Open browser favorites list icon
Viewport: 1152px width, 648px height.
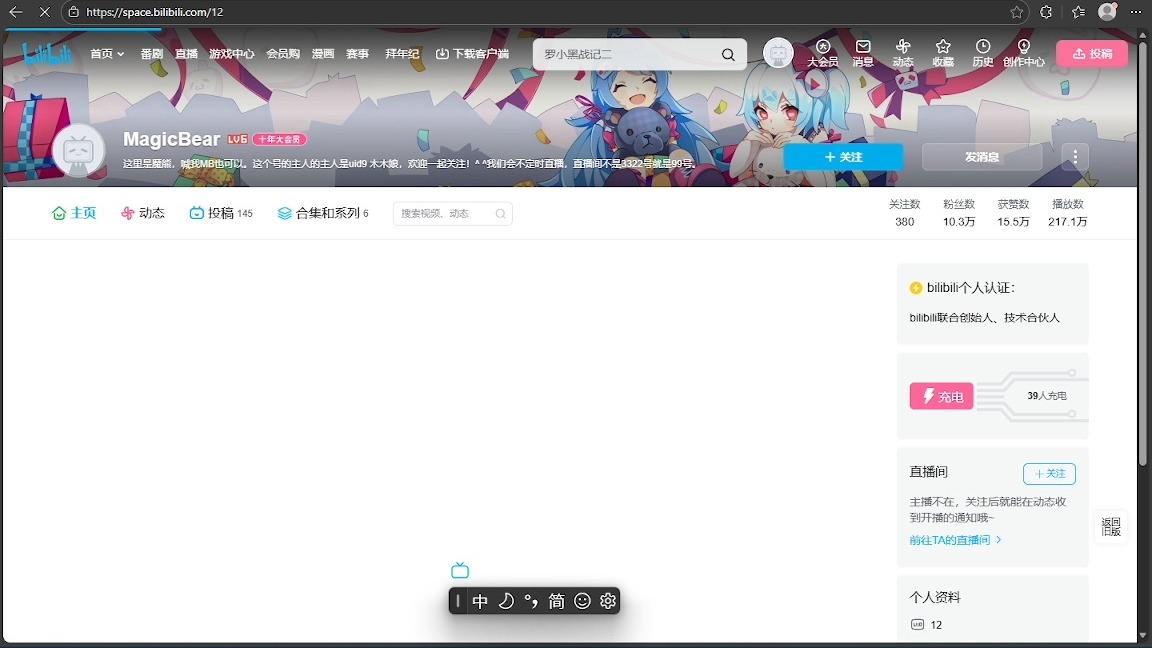(1079, 12)
